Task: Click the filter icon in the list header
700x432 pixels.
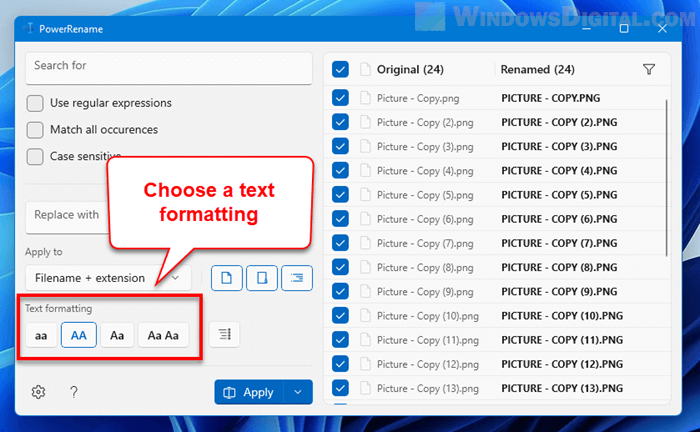Action: [649, 70]
